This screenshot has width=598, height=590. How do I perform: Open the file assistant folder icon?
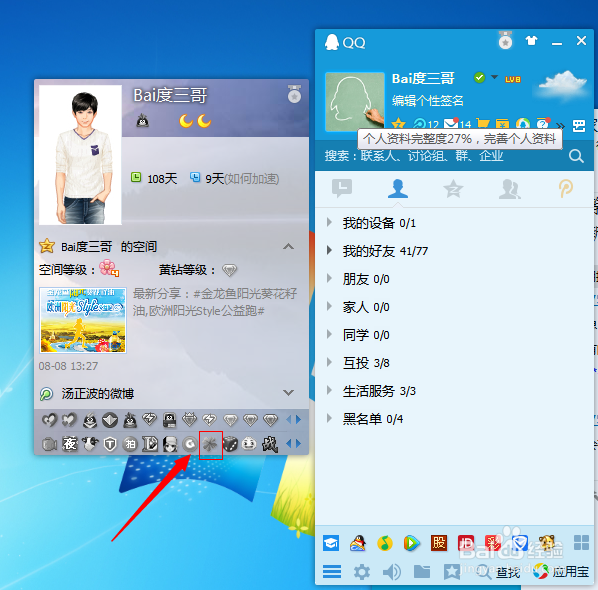point(422,571)
